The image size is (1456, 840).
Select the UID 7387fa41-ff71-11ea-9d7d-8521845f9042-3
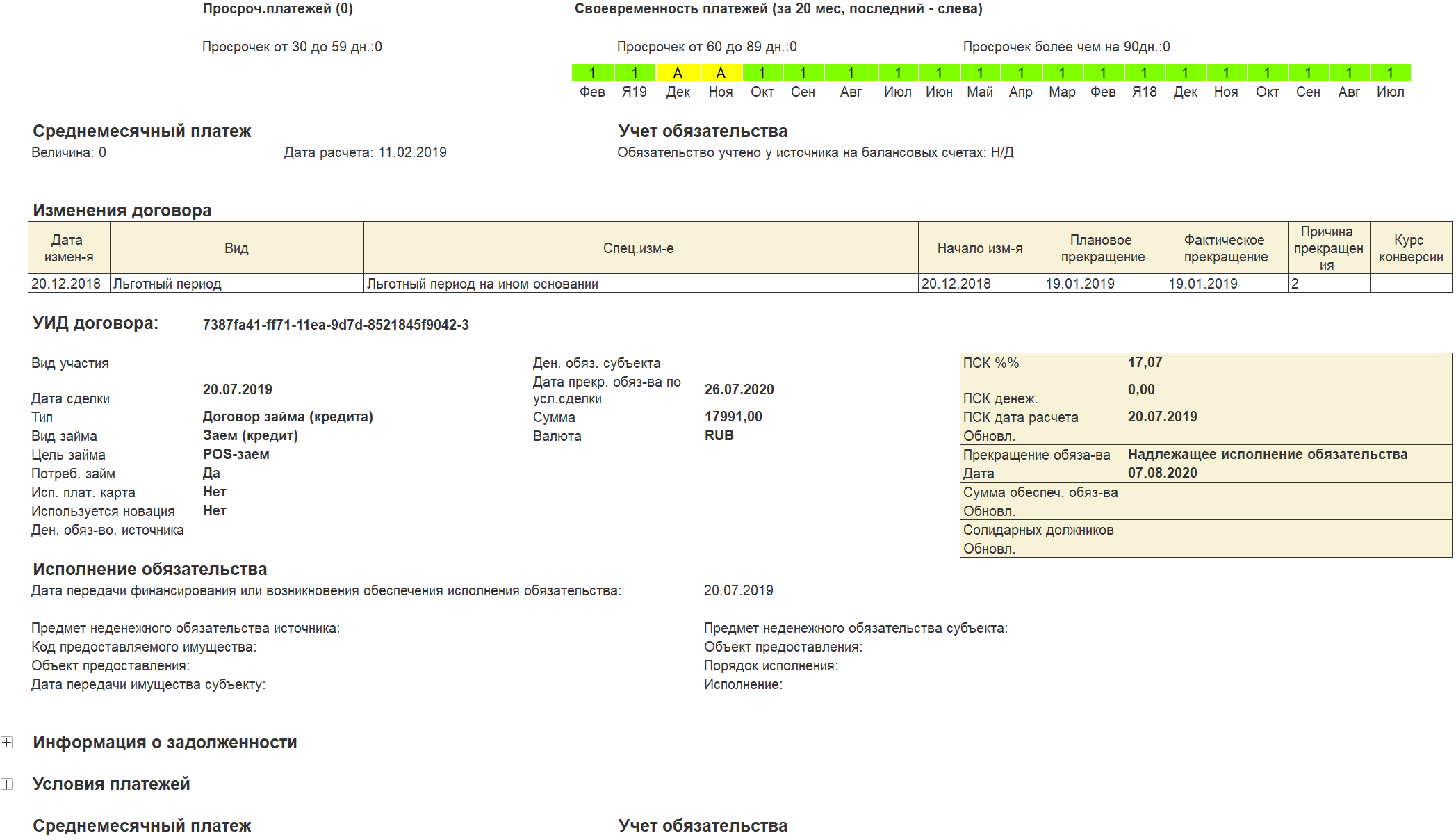(x=336, y=325)
